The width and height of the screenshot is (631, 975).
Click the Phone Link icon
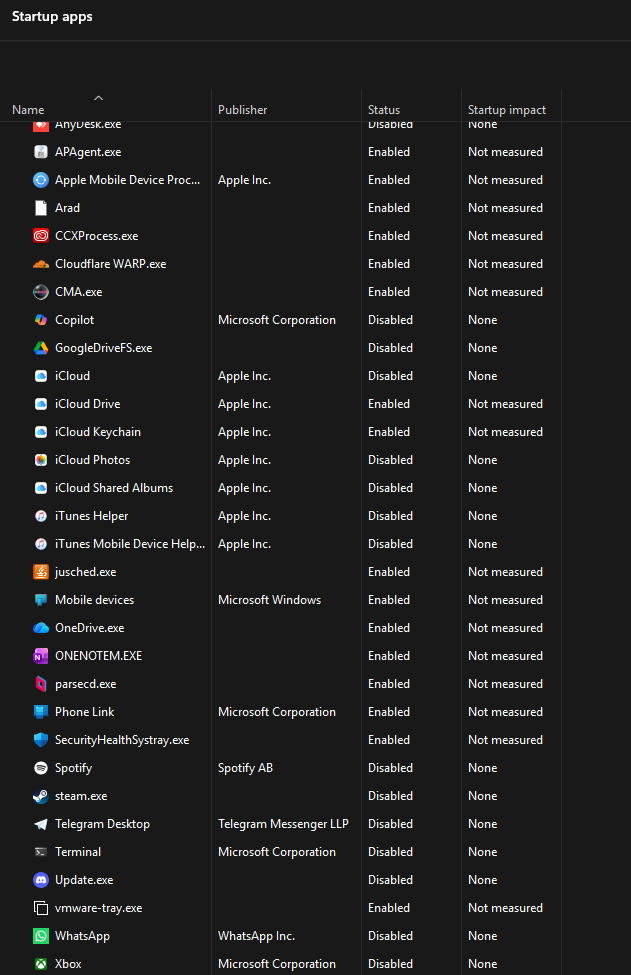41,711
